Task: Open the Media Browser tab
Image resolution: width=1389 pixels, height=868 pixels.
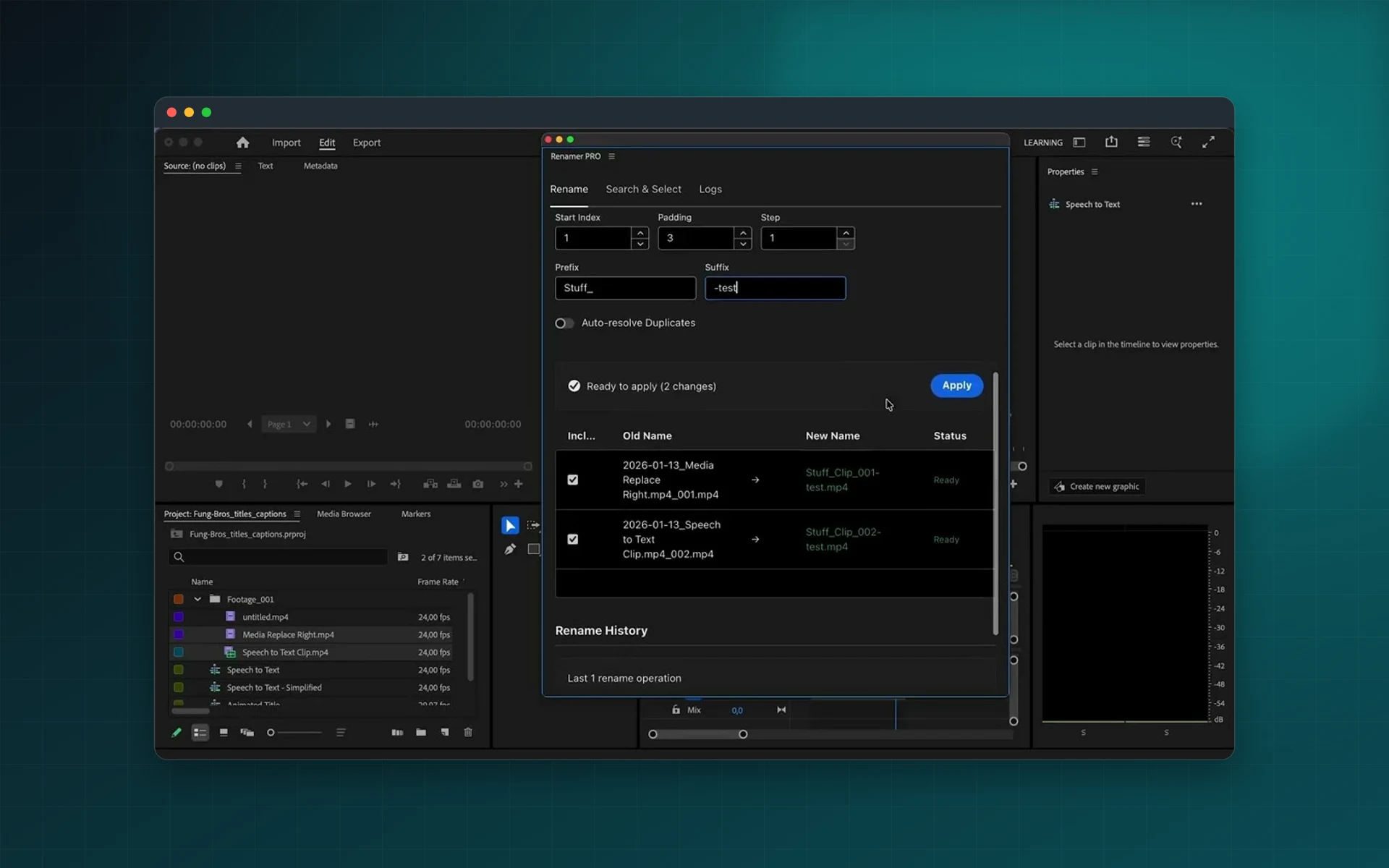Action: click(x=344, y=514)
